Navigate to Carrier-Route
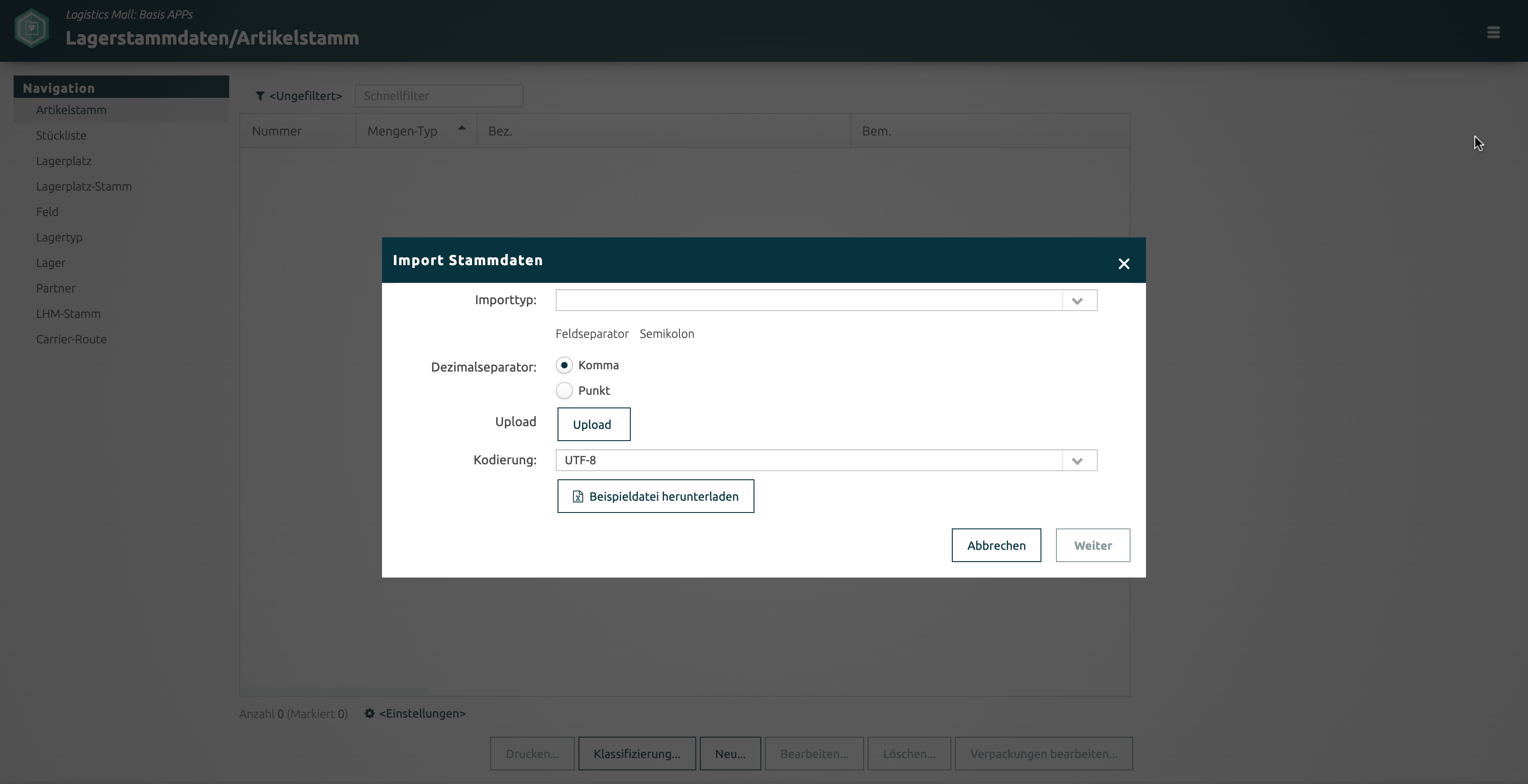This screenshot has height=784, width=1528. (71, 339)
